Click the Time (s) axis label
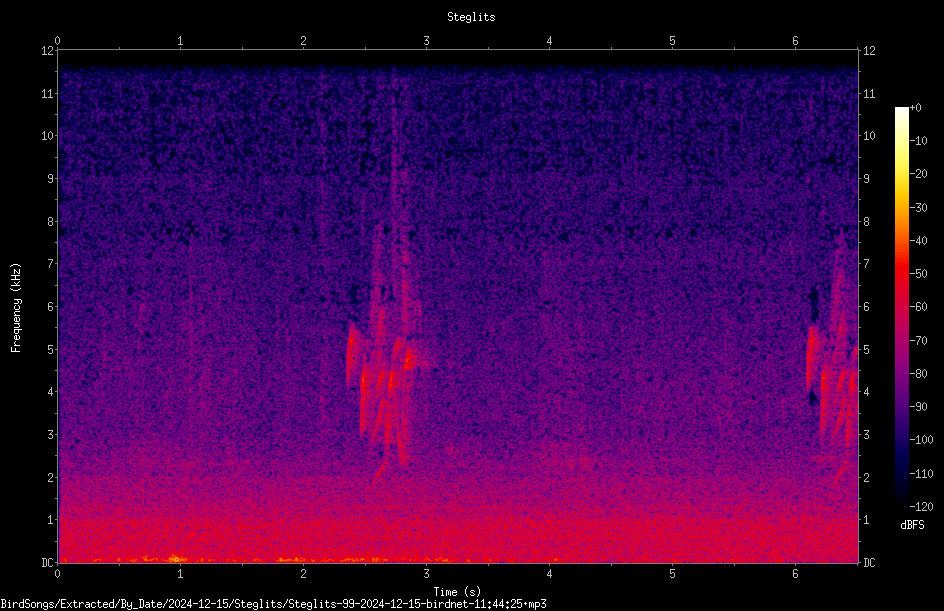The image size is (944, 611). (457, 592)
